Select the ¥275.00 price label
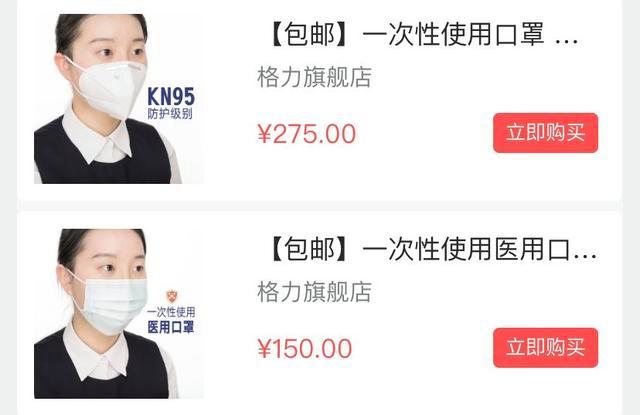 [x=307, y=134]
